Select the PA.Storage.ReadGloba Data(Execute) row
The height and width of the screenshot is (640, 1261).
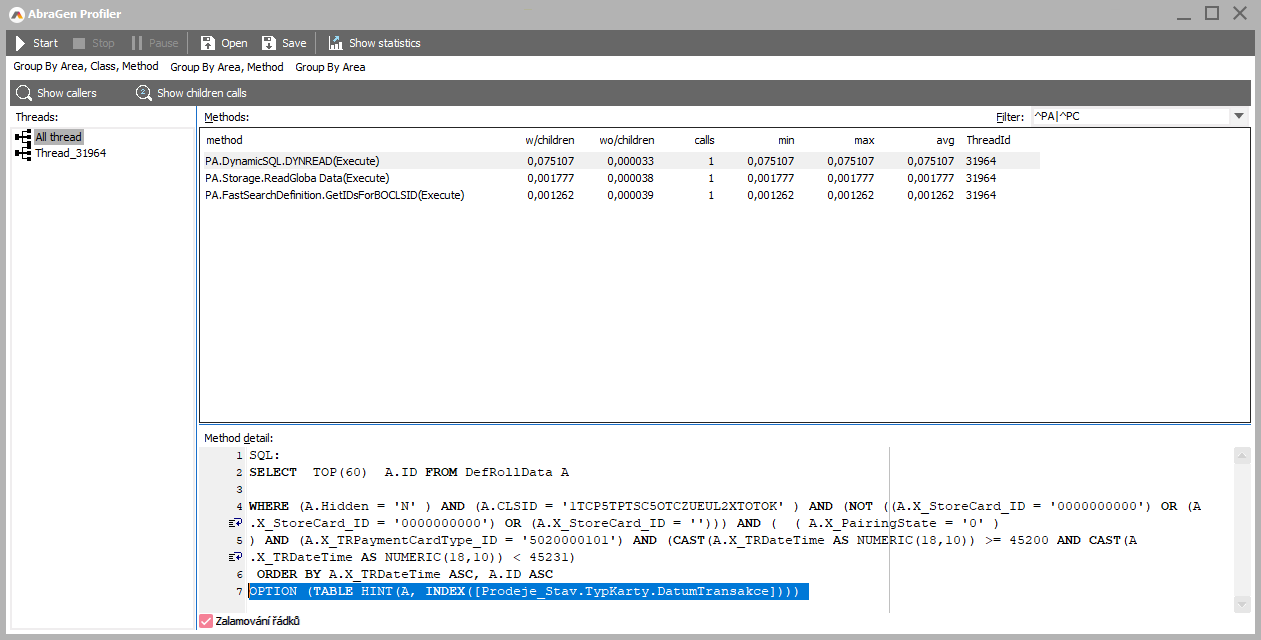[x=297, y=178]
